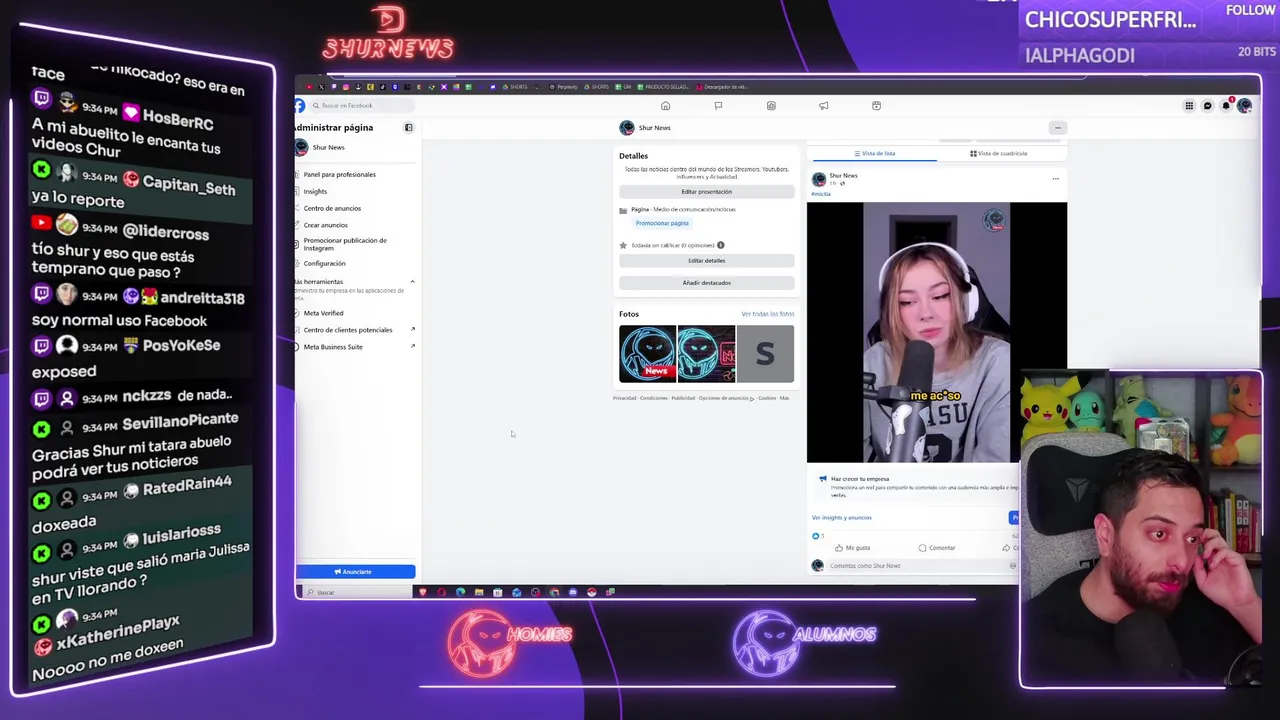1280x720 pixels.
Task: Click the 'Descargador de vid...' bookmark
Action: (722, 87)
